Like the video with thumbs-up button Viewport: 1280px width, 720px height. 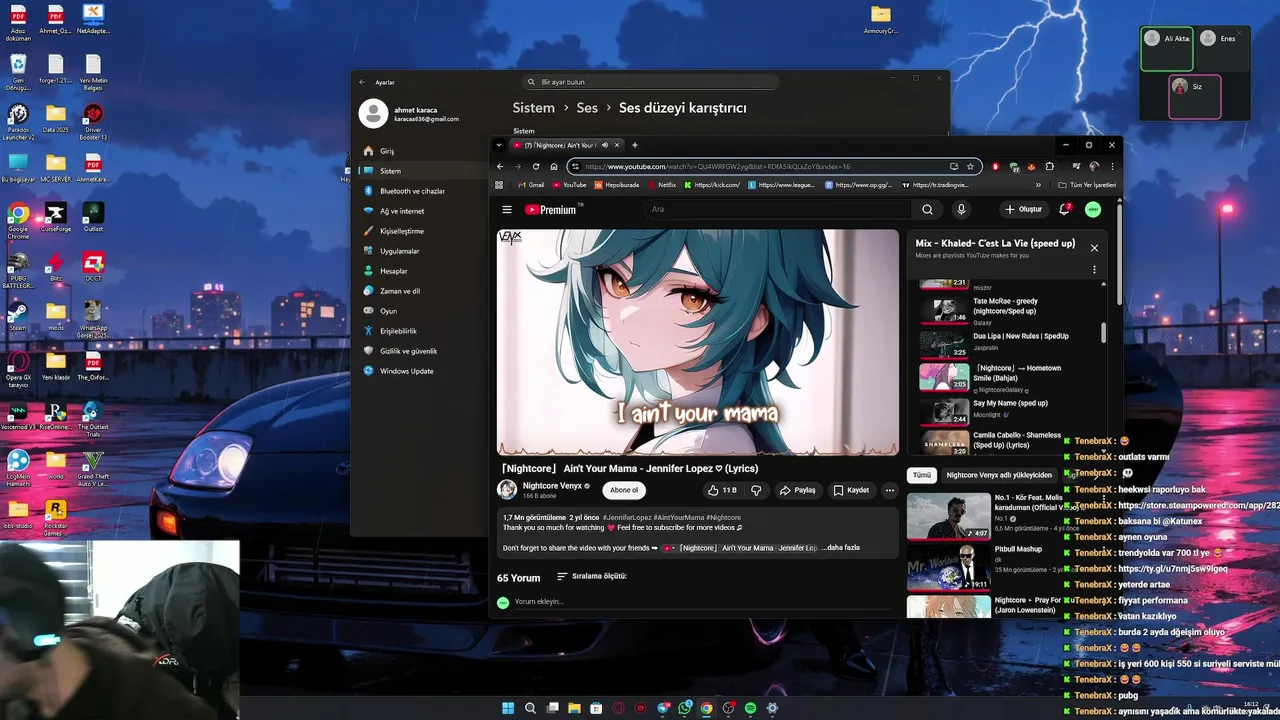tap(722, 490)
